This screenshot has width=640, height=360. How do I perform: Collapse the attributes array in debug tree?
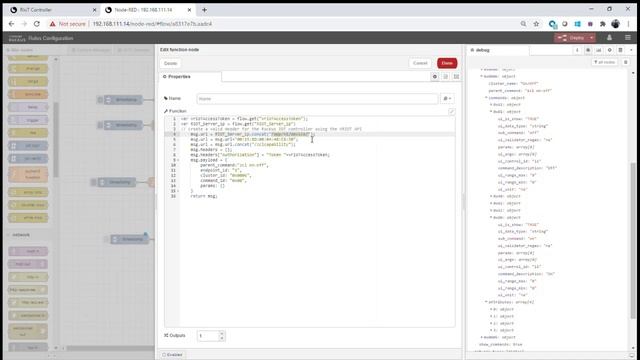(x=486, y=302)
